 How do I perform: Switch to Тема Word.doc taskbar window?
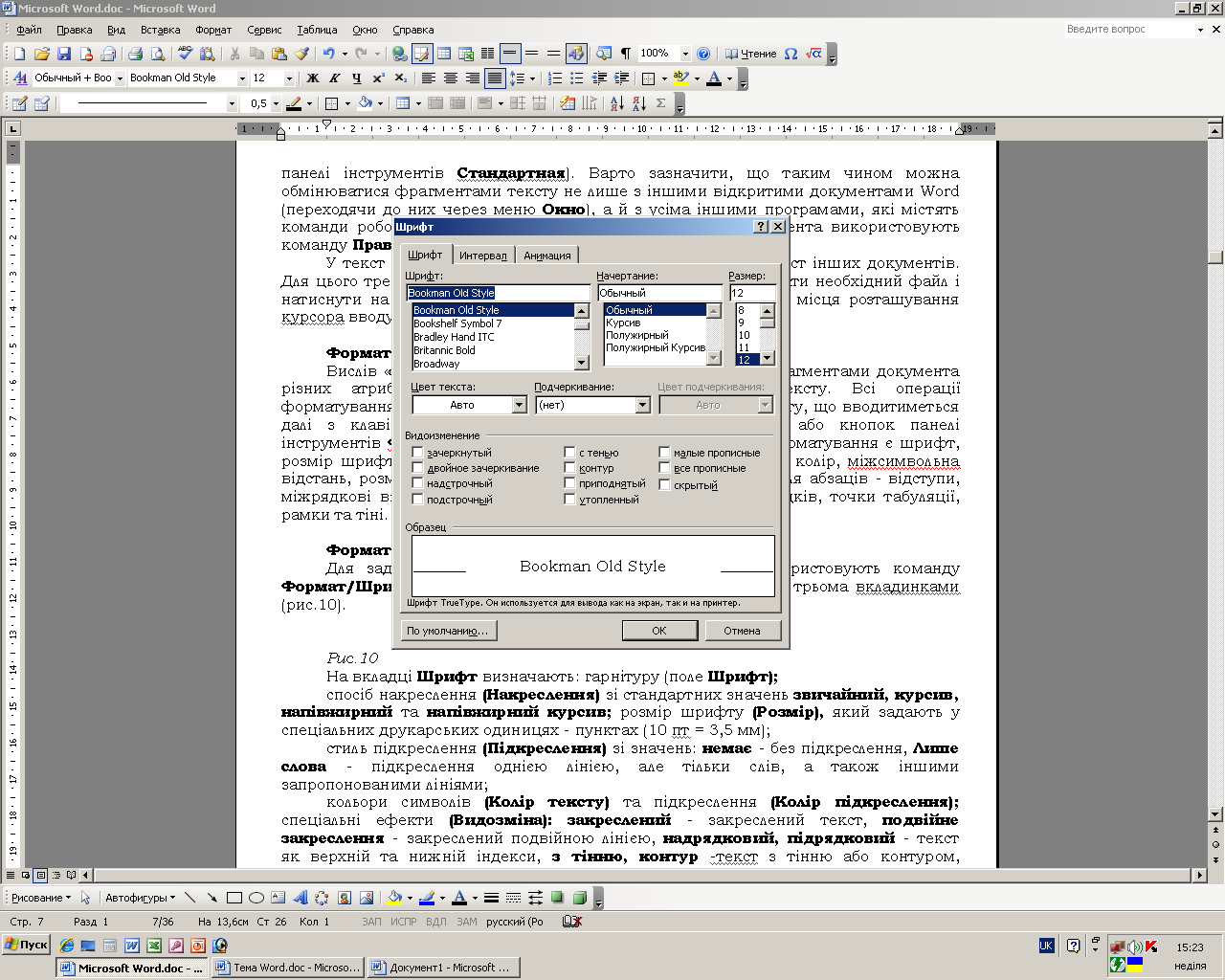pyautogui.click(x=287, y=968)
